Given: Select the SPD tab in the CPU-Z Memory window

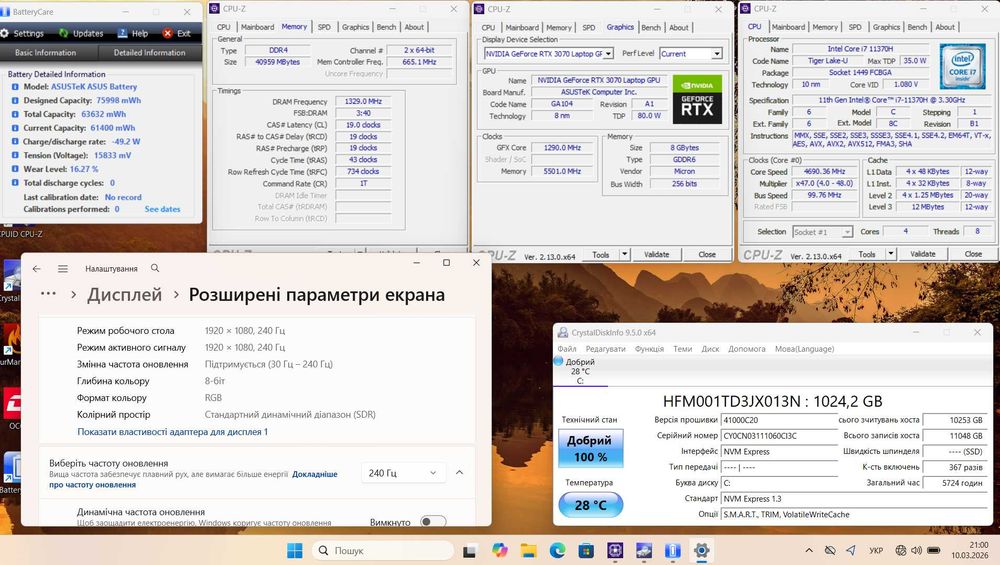Looking at the screenshot, I should [324, 27].
